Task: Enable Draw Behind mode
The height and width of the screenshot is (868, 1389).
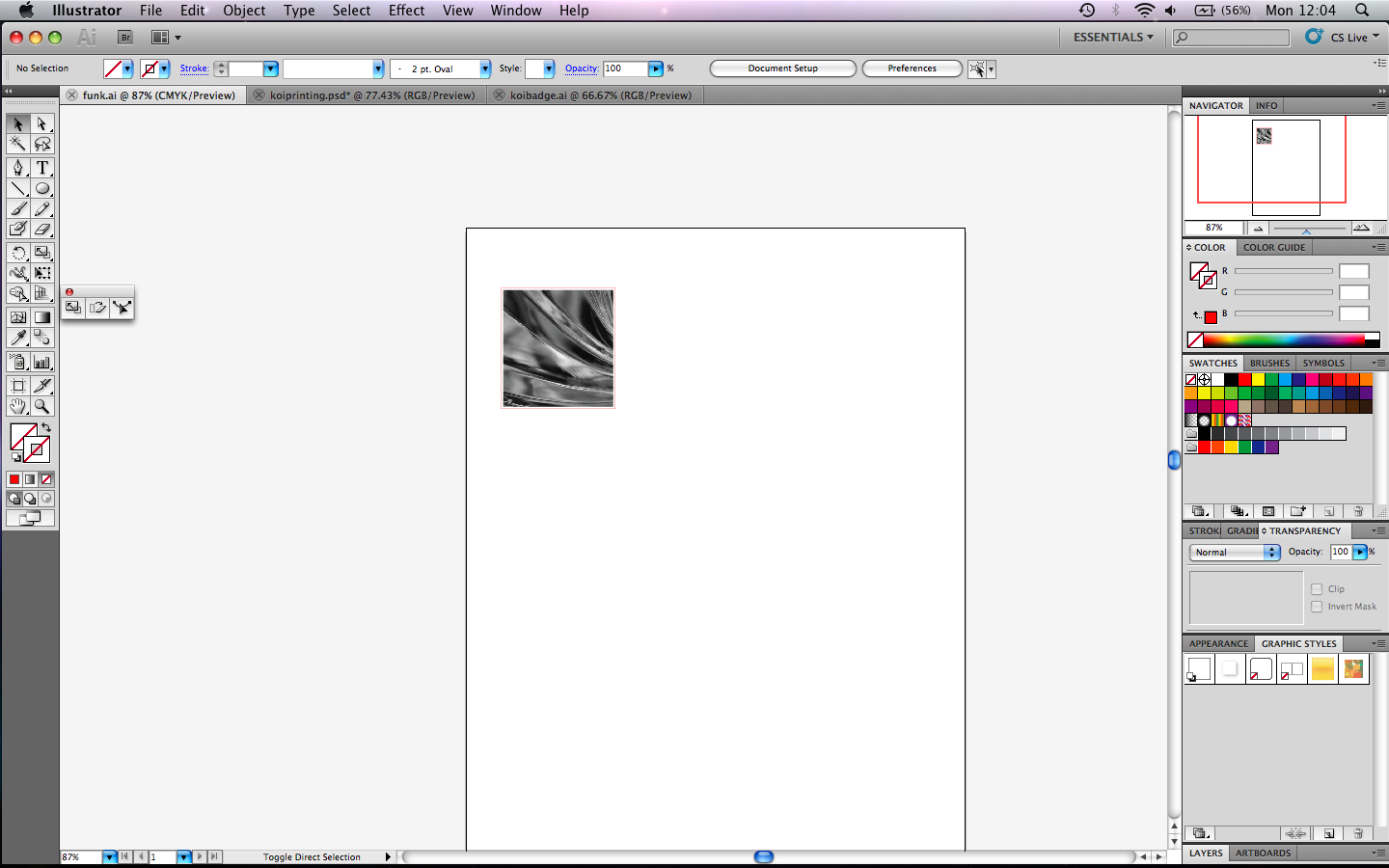Action: (x=30, y=499)
